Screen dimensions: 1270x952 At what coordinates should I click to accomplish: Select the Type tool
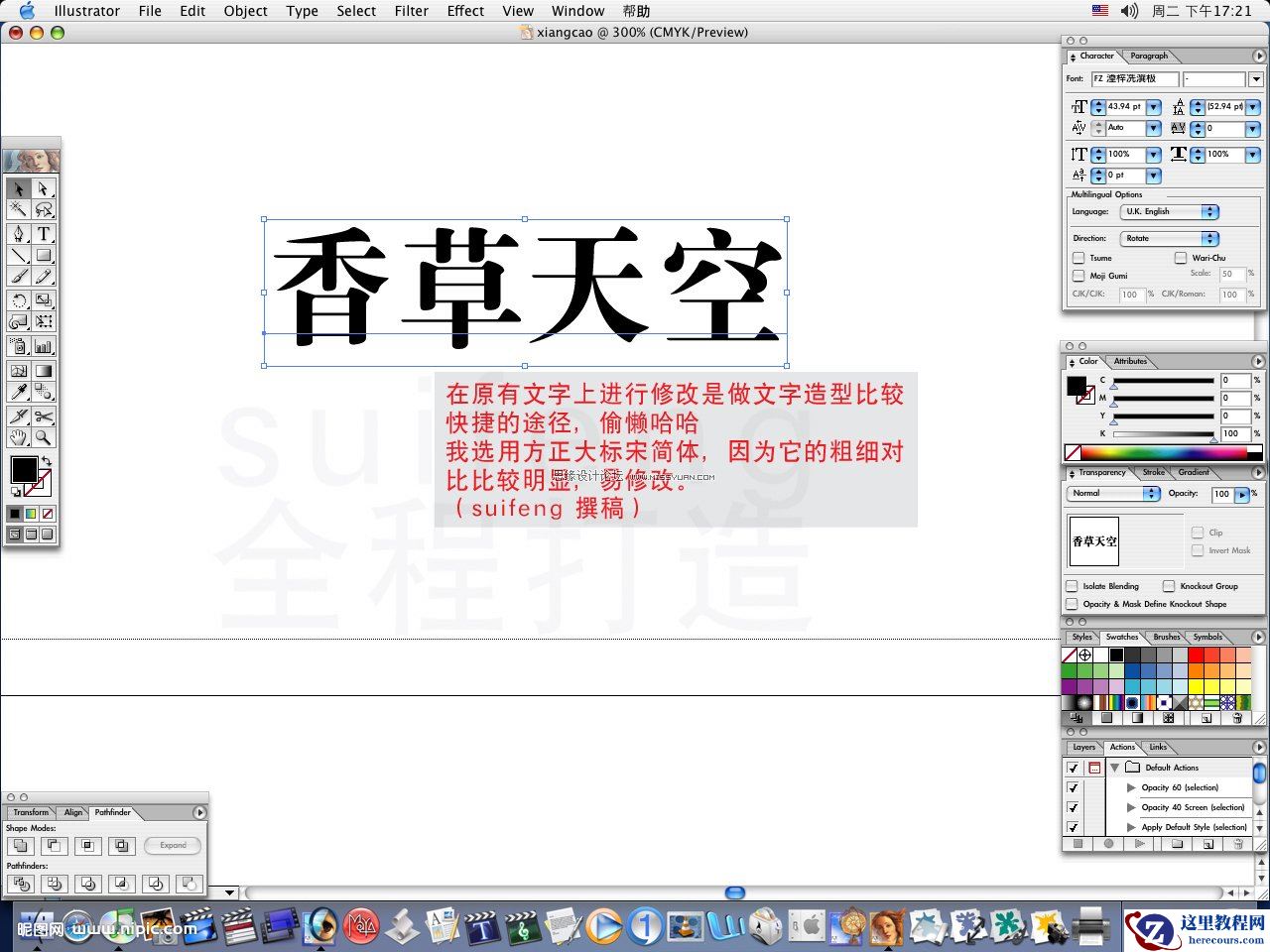[44, 234]
